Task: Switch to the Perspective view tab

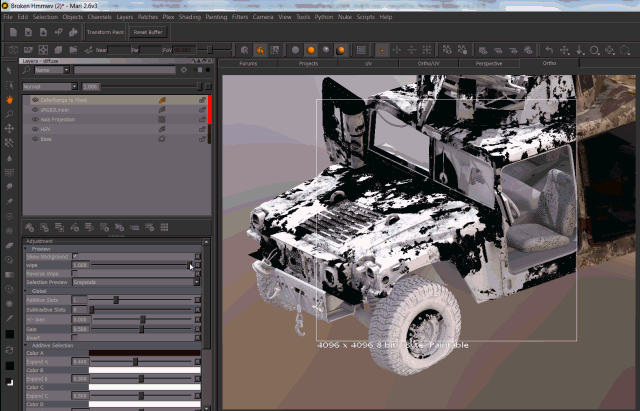Action: coord(489,63)
